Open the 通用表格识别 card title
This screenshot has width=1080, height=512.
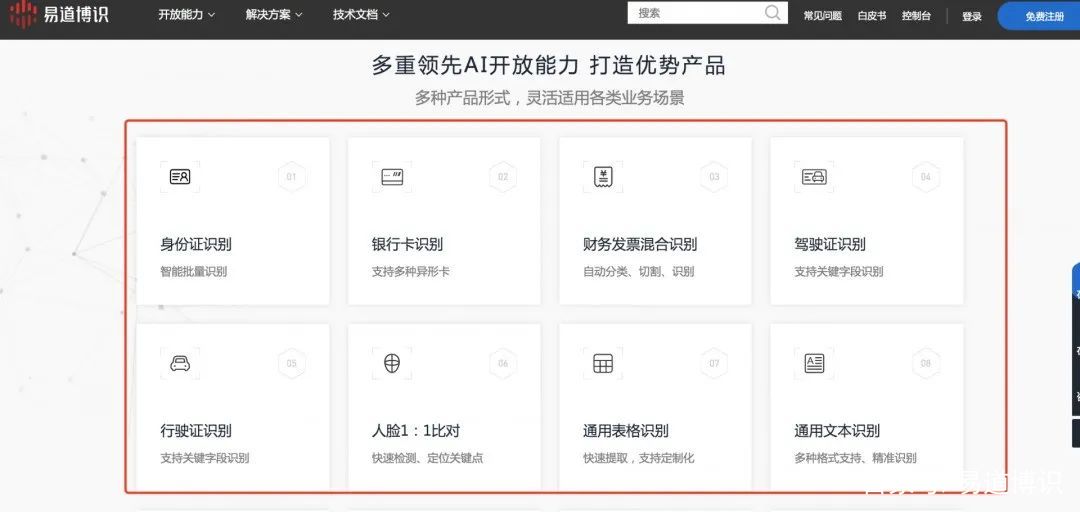(x=625, y=431)
